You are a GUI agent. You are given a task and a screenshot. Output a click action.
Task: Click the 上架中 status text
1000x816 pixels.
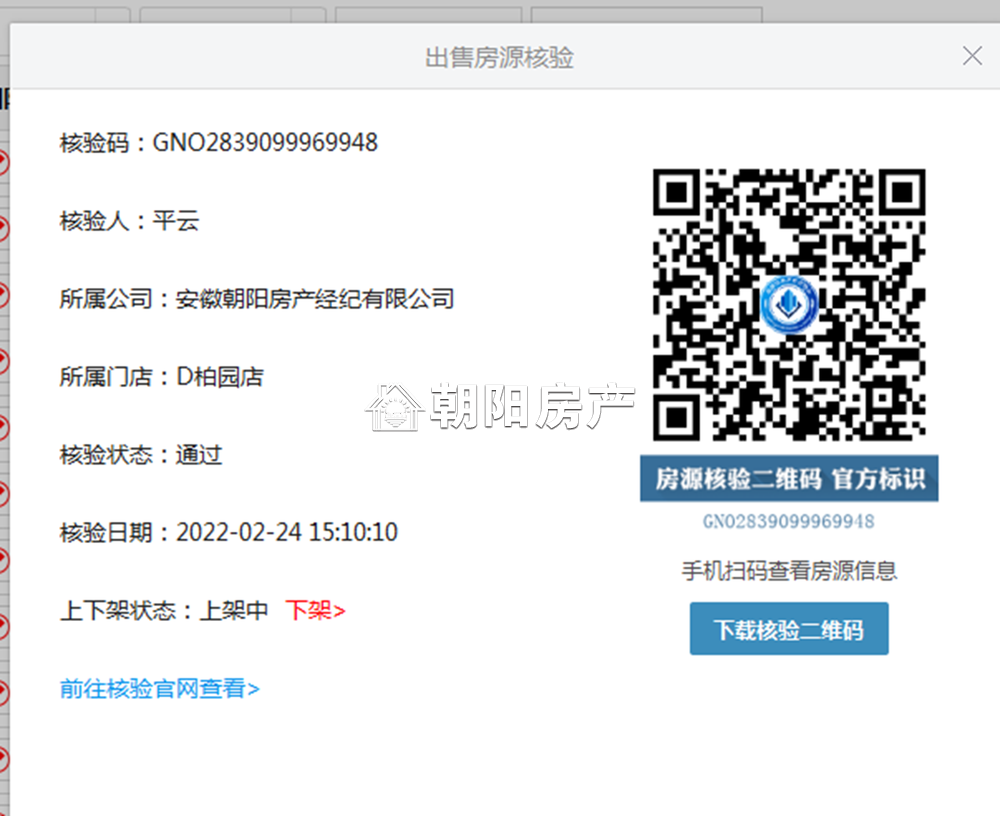pyautogui.click(x=233, y=611)
